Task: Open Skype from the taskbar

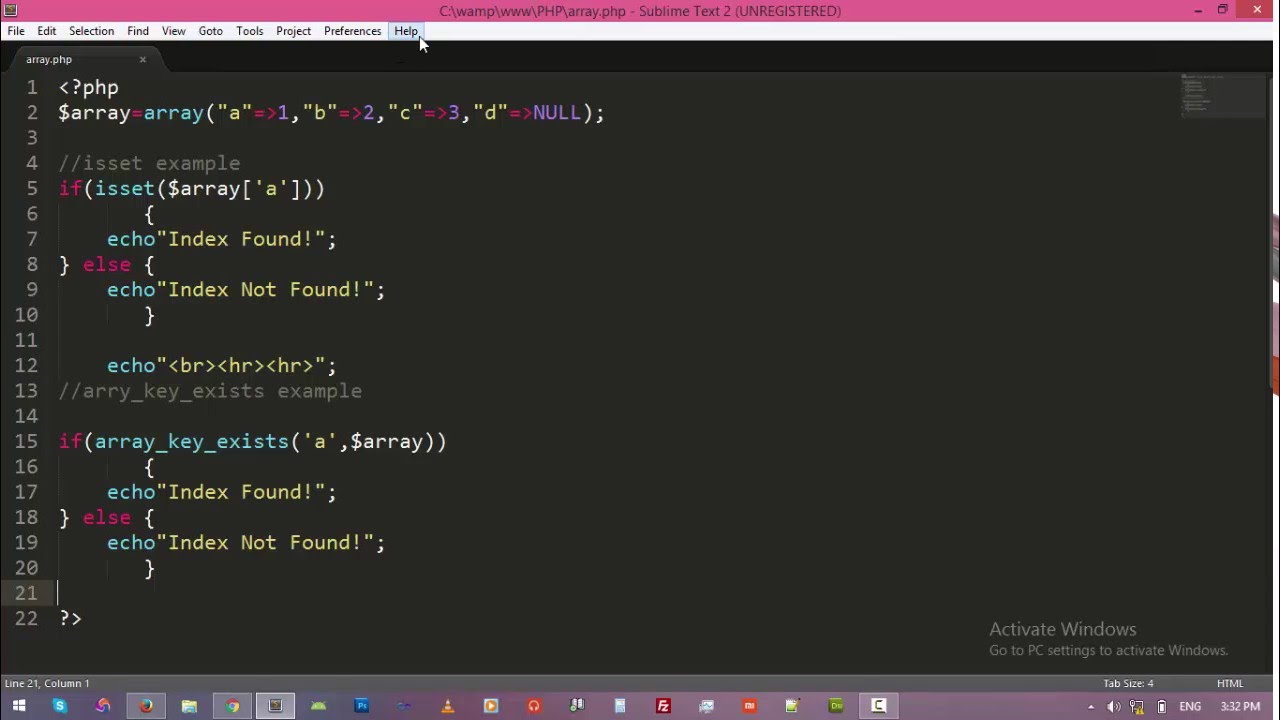Action: pyautogui.click(x=60, y=706)
